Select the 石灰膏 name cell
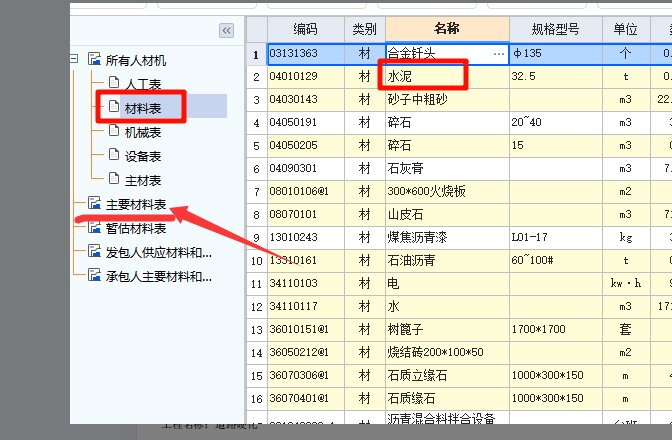The width and height of the screenshot is (672, 440). click(x=447, y=169)
